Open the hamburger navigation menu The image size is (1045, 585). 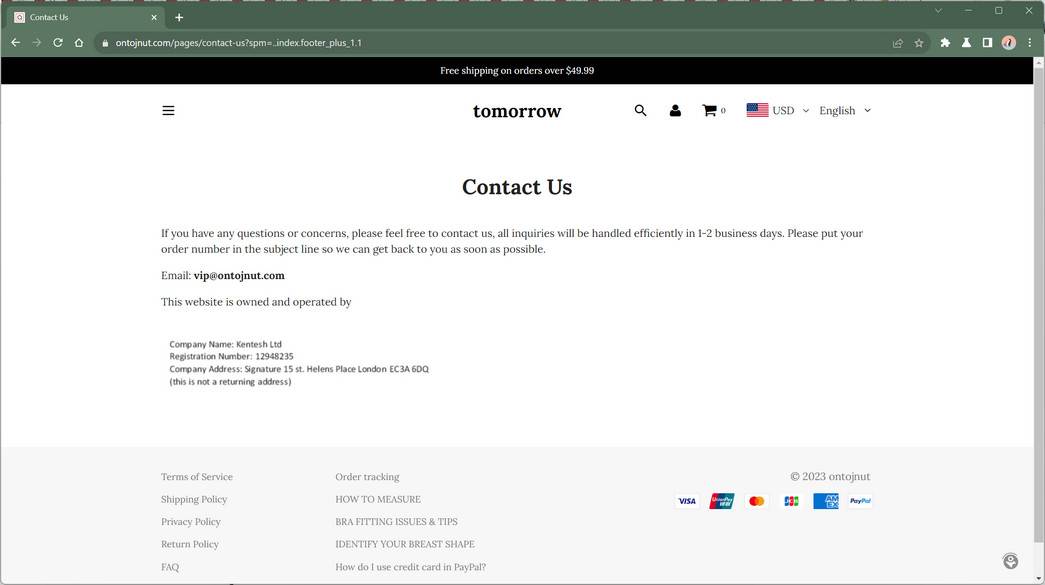tap(168, 110)
